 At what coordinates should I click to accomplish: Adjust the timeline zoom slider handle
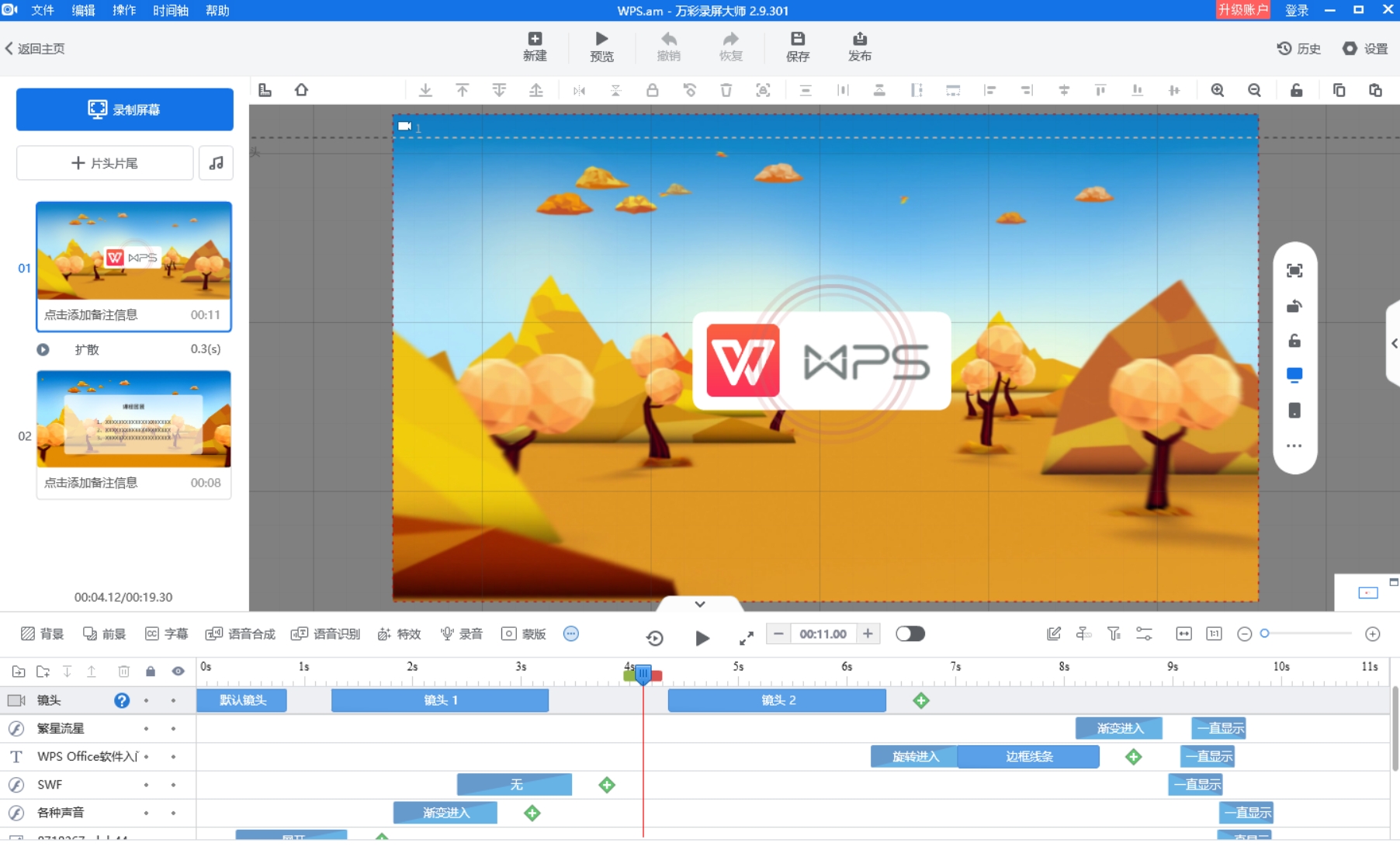(1265, 633)
